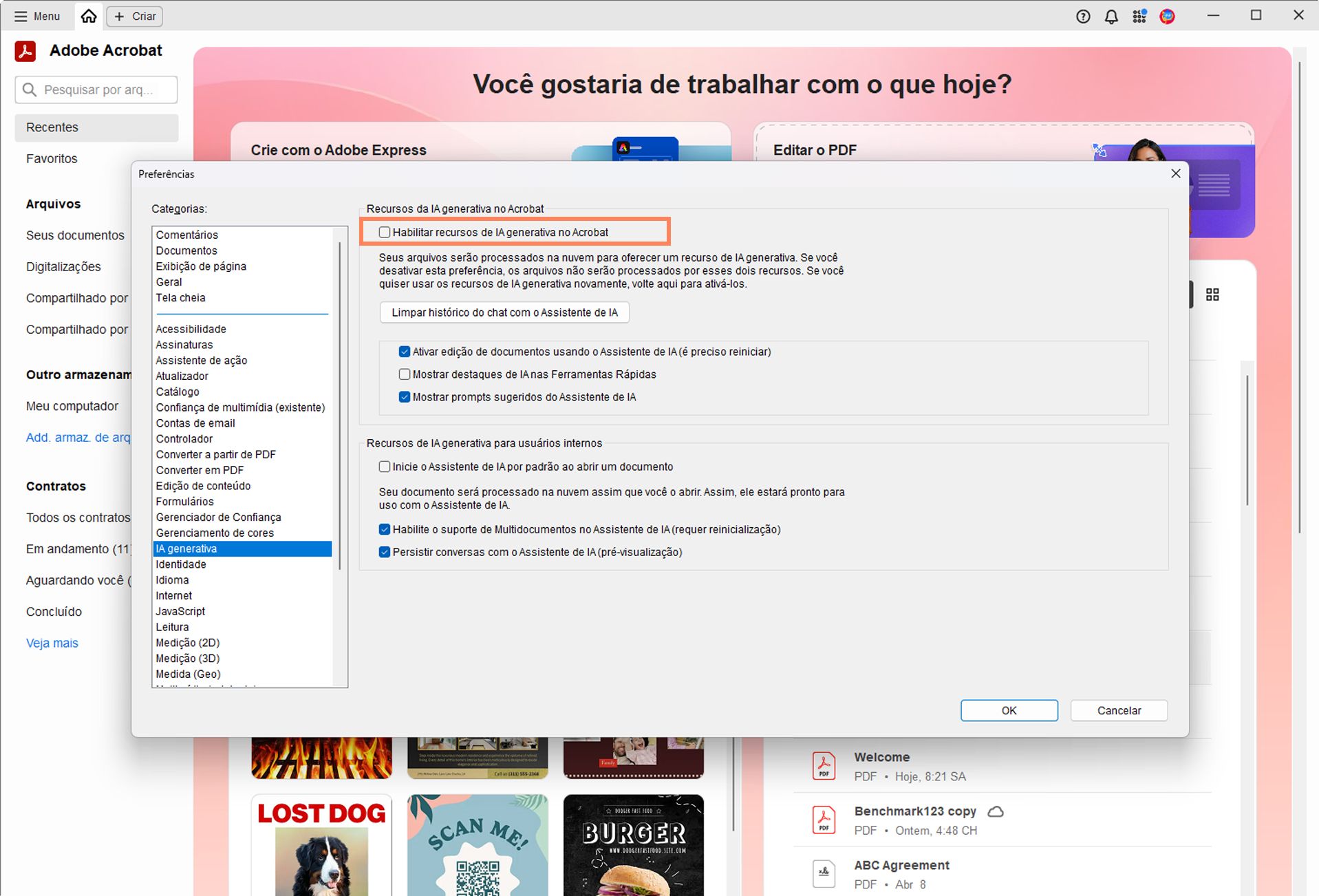
Task: Select Medição (2D) category
Action: 242,643
